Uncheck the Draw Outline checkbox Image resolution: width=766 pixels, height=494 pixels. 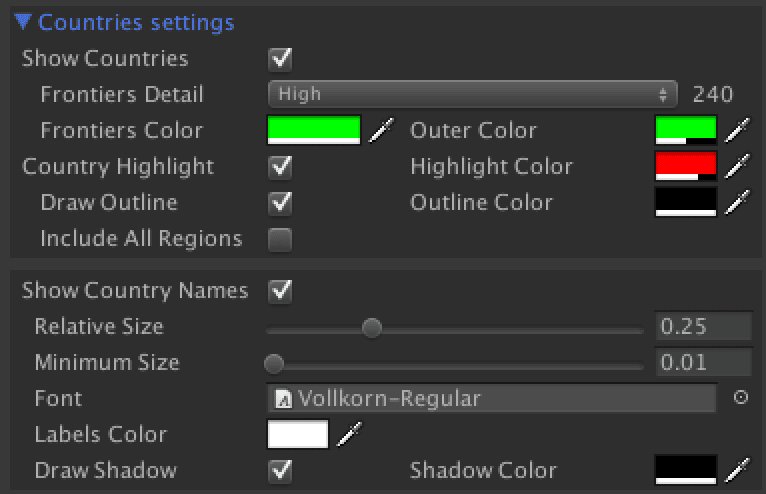point(281,203)
